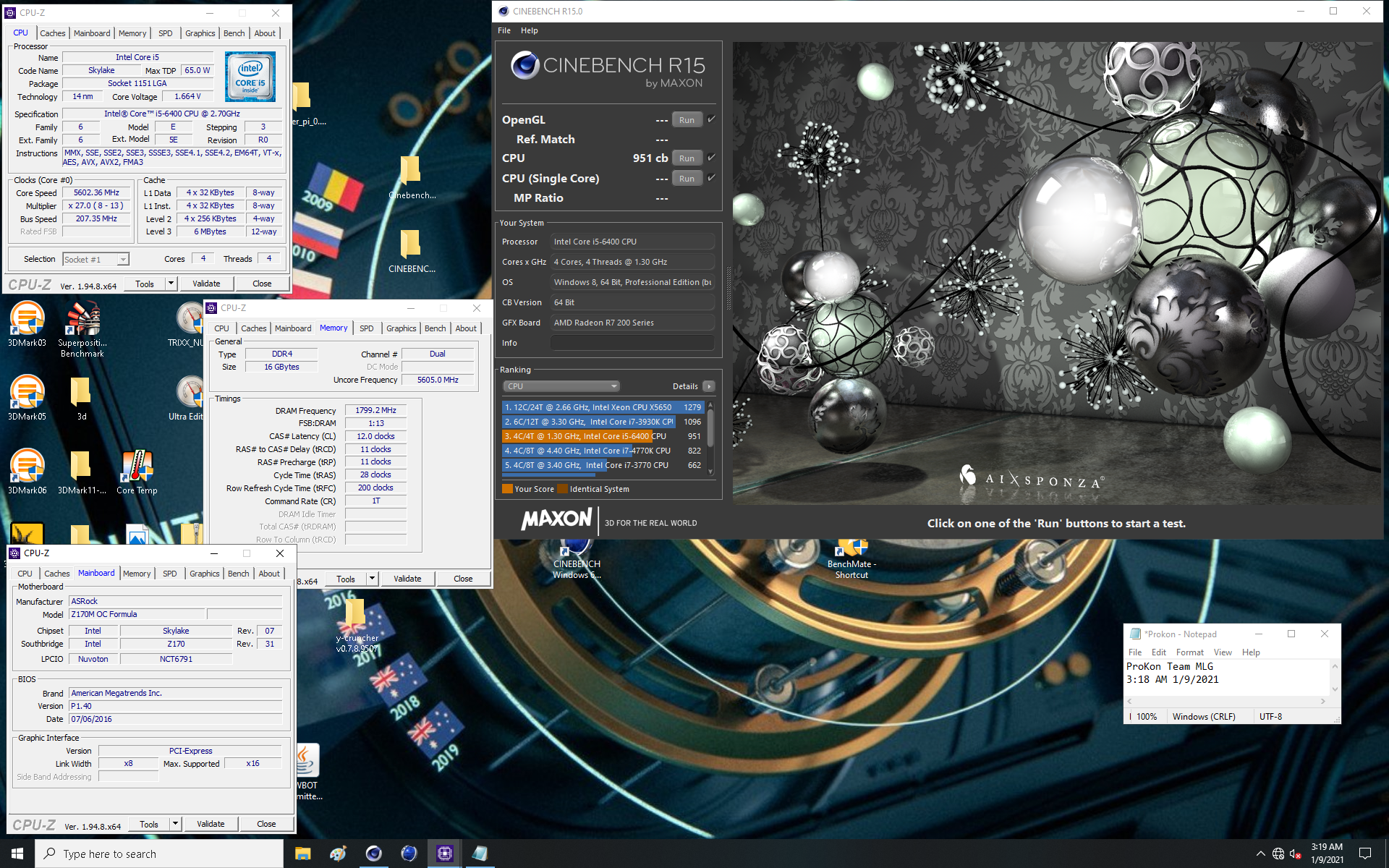This screenshot has width=1389, height=868.
Task: Open Superposition Benchmark desktop icon
Action: (x=82, y=329)
